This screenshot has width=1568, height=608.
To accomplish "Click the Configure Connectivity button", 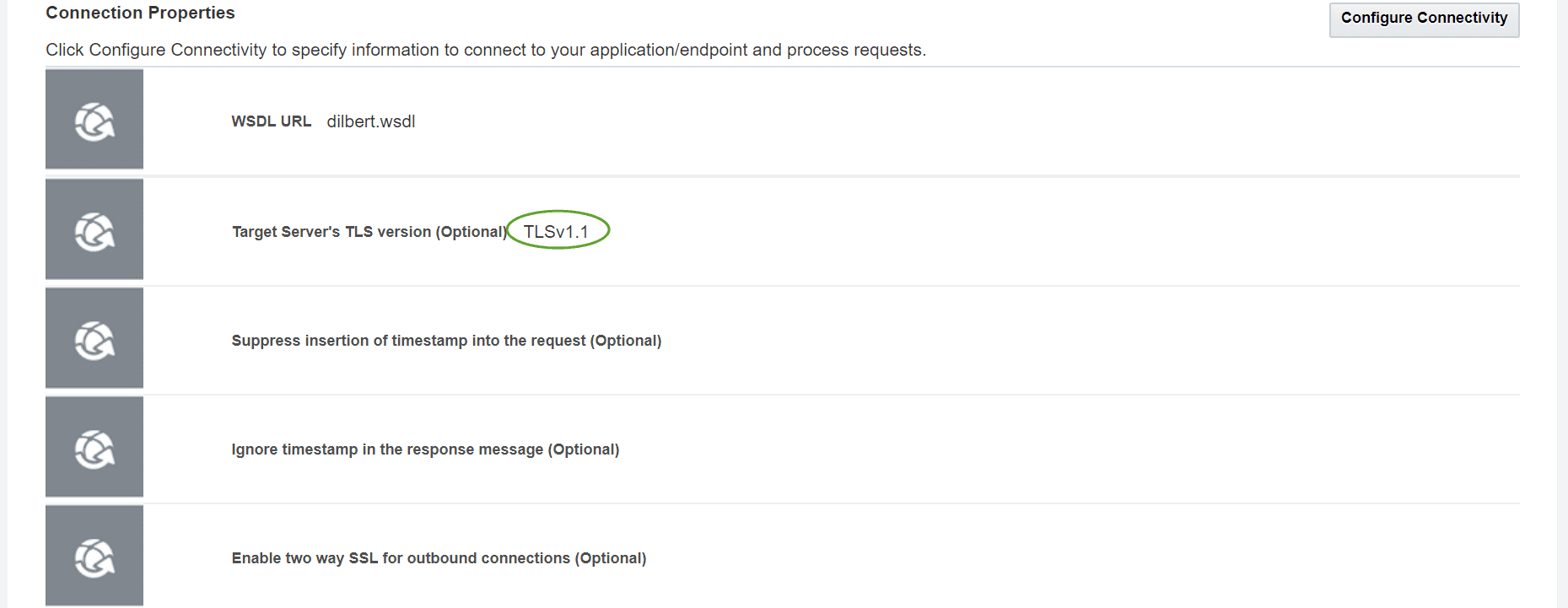I will [1424, 19].
